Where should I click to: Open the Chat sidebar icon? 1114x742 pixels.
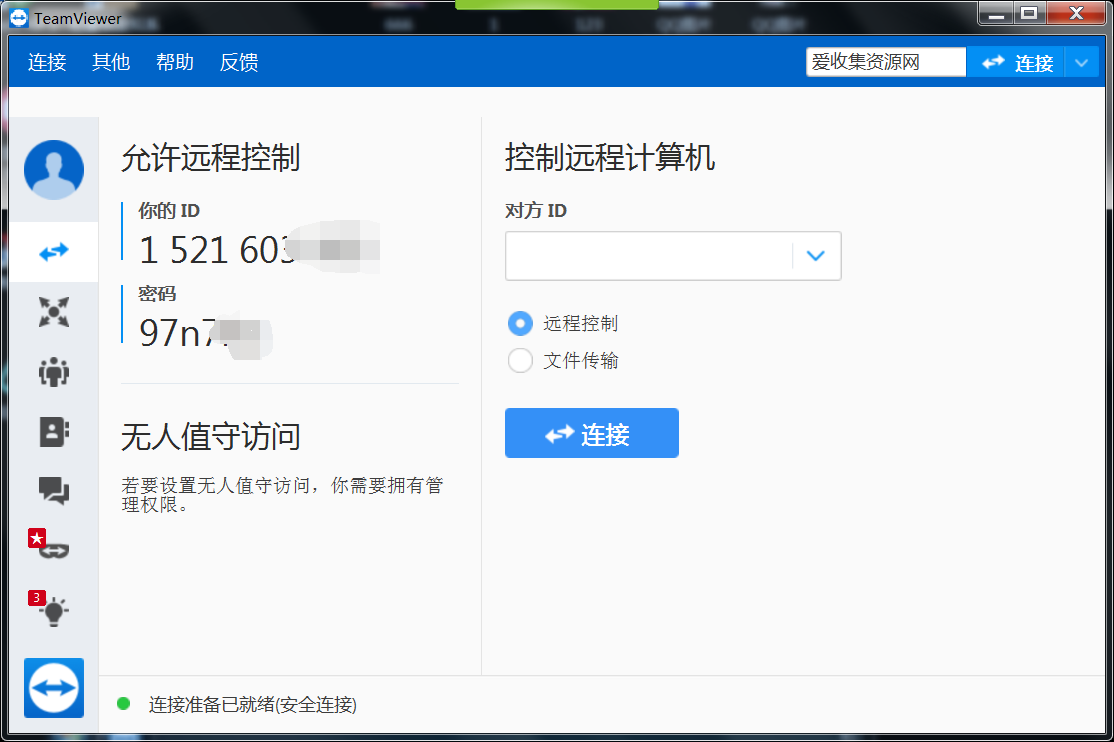54,490
